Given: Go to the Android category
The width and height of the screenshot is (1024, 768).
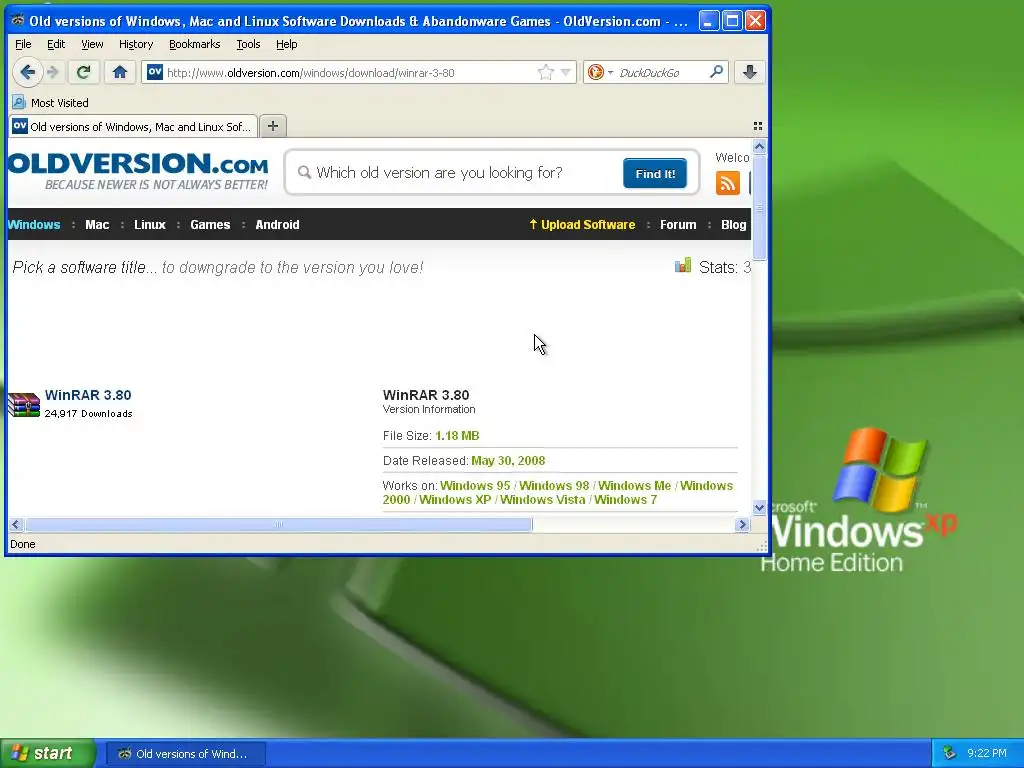Looking at the screenshot, I should point(277,224).
